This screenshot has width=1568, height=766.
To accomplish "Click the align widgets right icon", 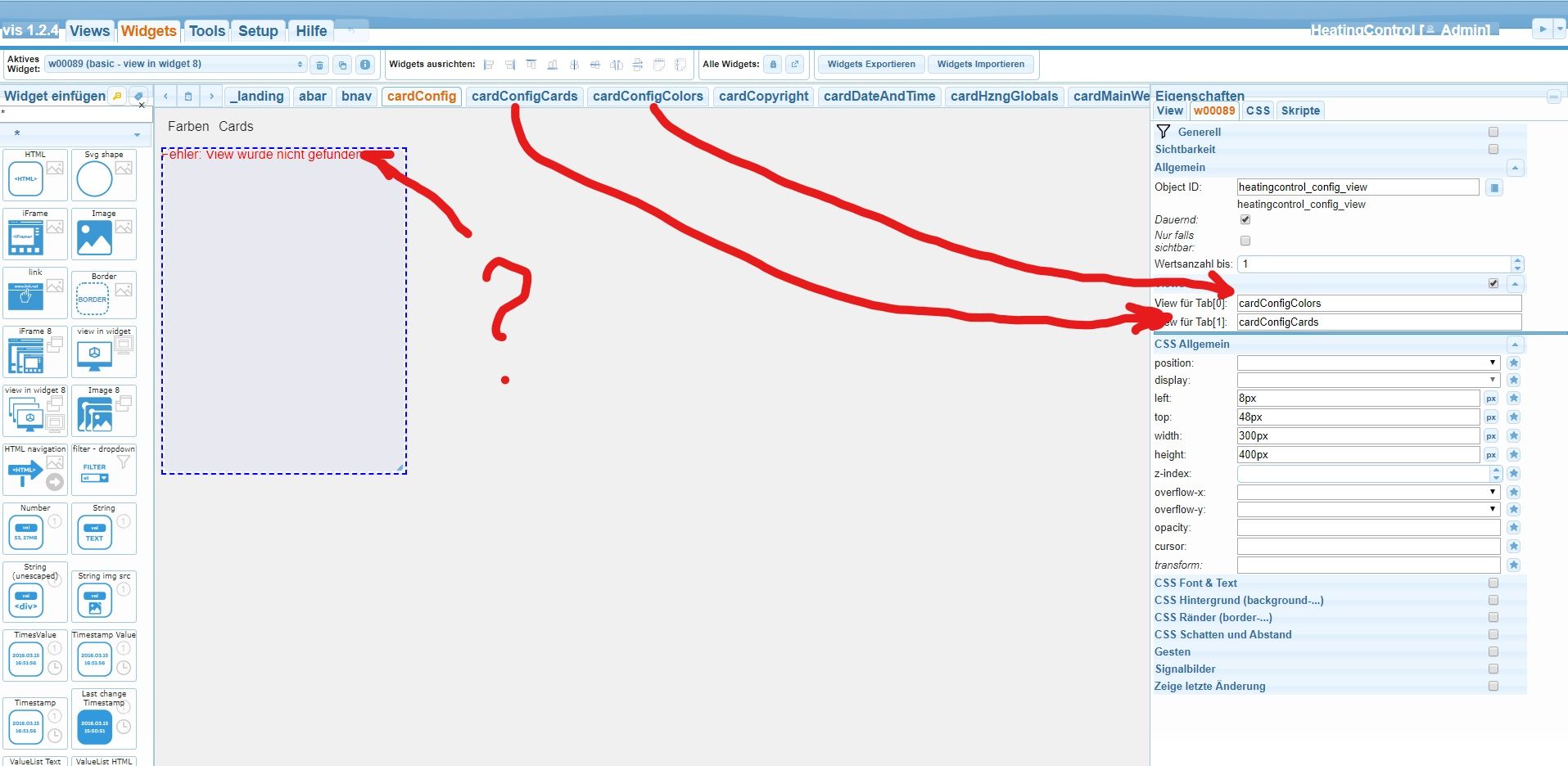I will pos(510,65).
